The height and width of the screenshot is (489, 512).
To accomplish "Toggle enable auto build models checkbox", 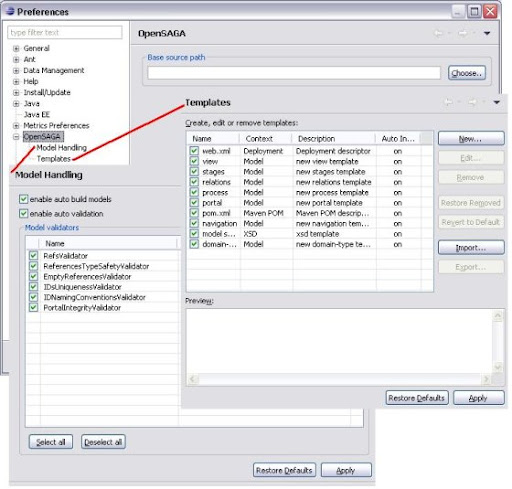I will pos(23,199).
